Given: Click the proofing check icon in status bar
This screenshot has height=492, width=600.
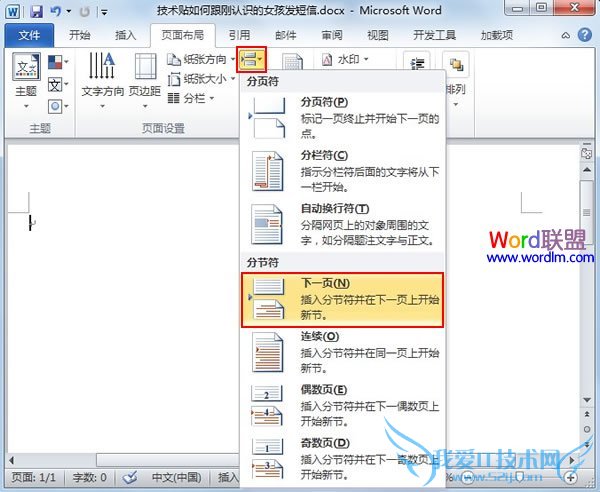Looking at the screenshot, I should click(x=130, y=477).
